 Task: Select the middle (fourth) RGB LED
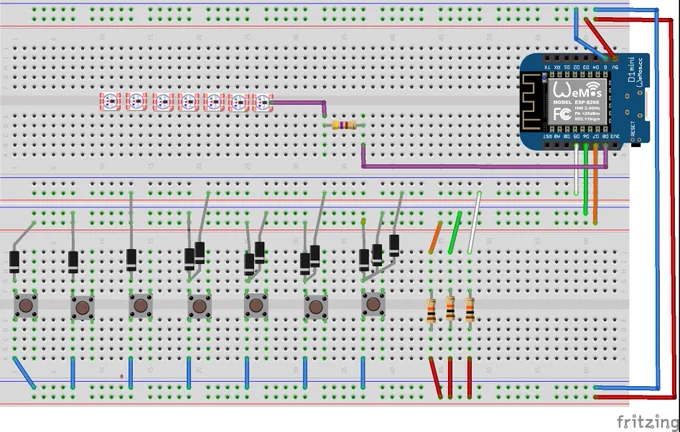pyautogui.click(x=189, y=102)
